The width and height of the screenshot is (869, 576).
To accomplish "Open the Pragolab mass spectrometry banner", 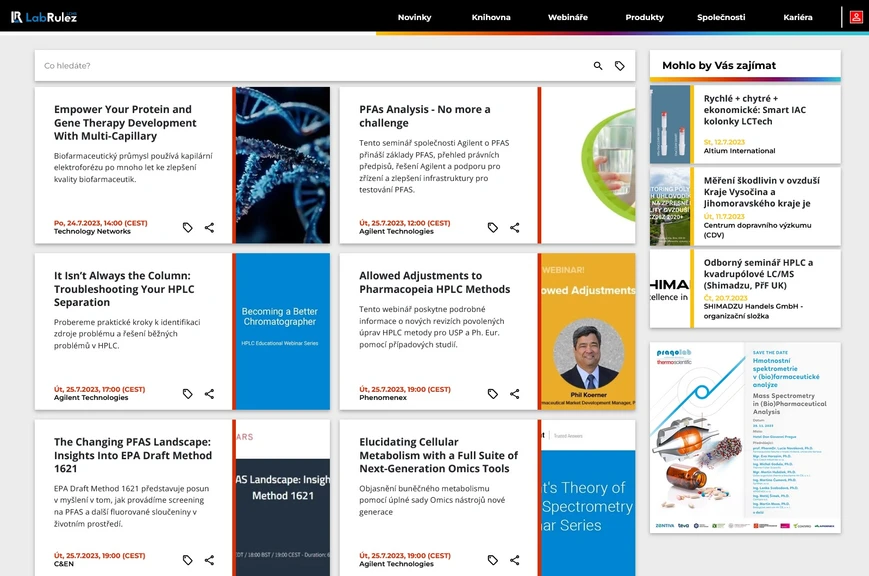I will [745, 438].
